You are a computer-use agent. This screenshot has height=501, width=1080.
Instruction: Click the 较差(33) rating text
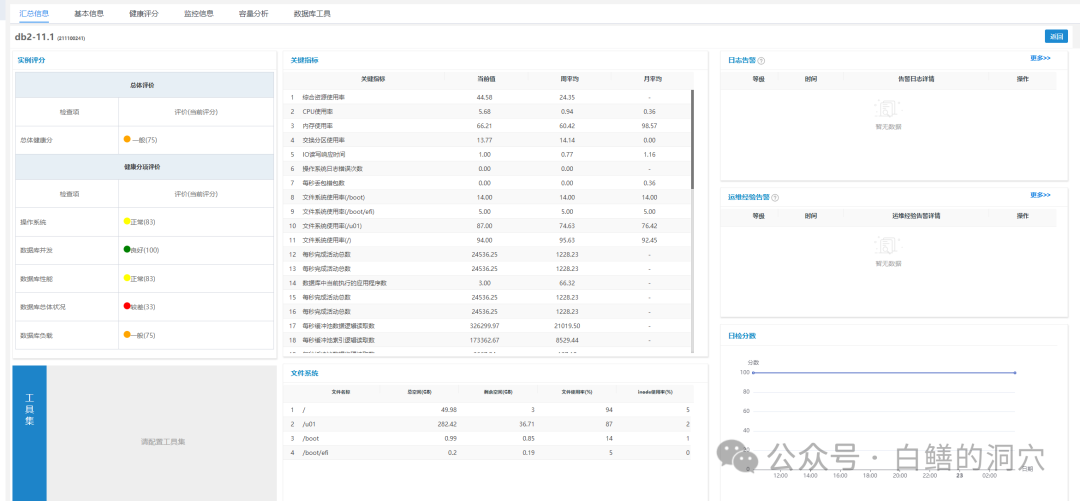pos(143,307)
